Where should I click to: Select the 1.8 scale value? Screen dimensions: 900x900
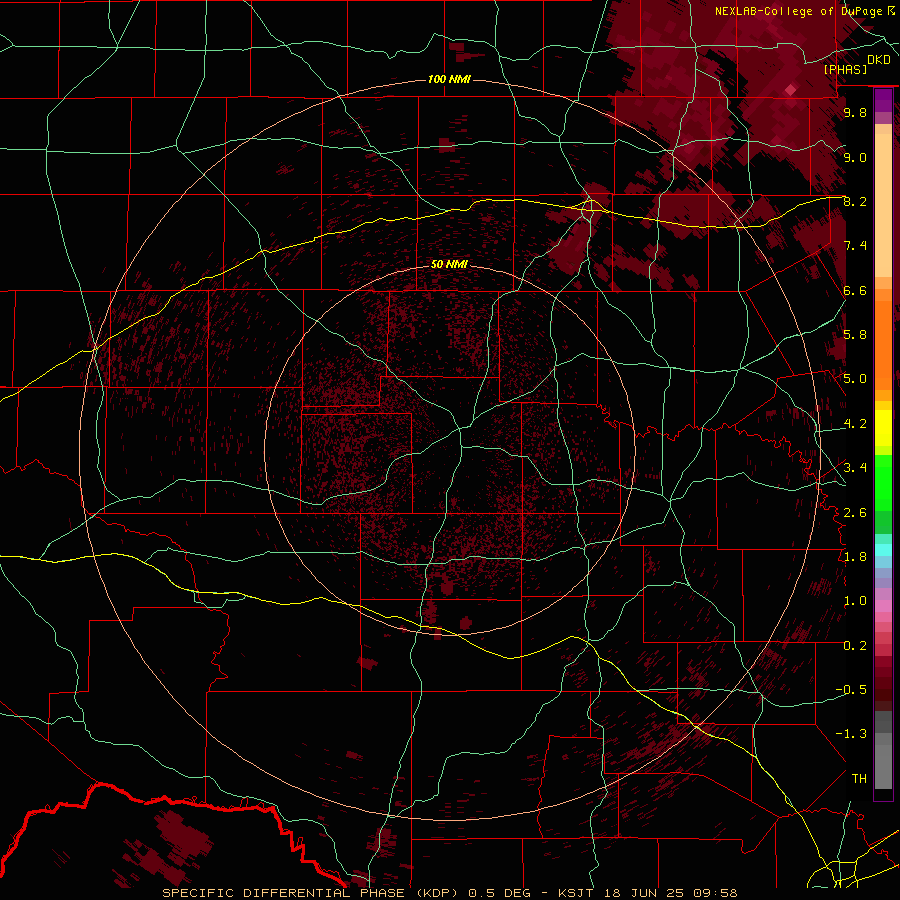coord(855,557)
